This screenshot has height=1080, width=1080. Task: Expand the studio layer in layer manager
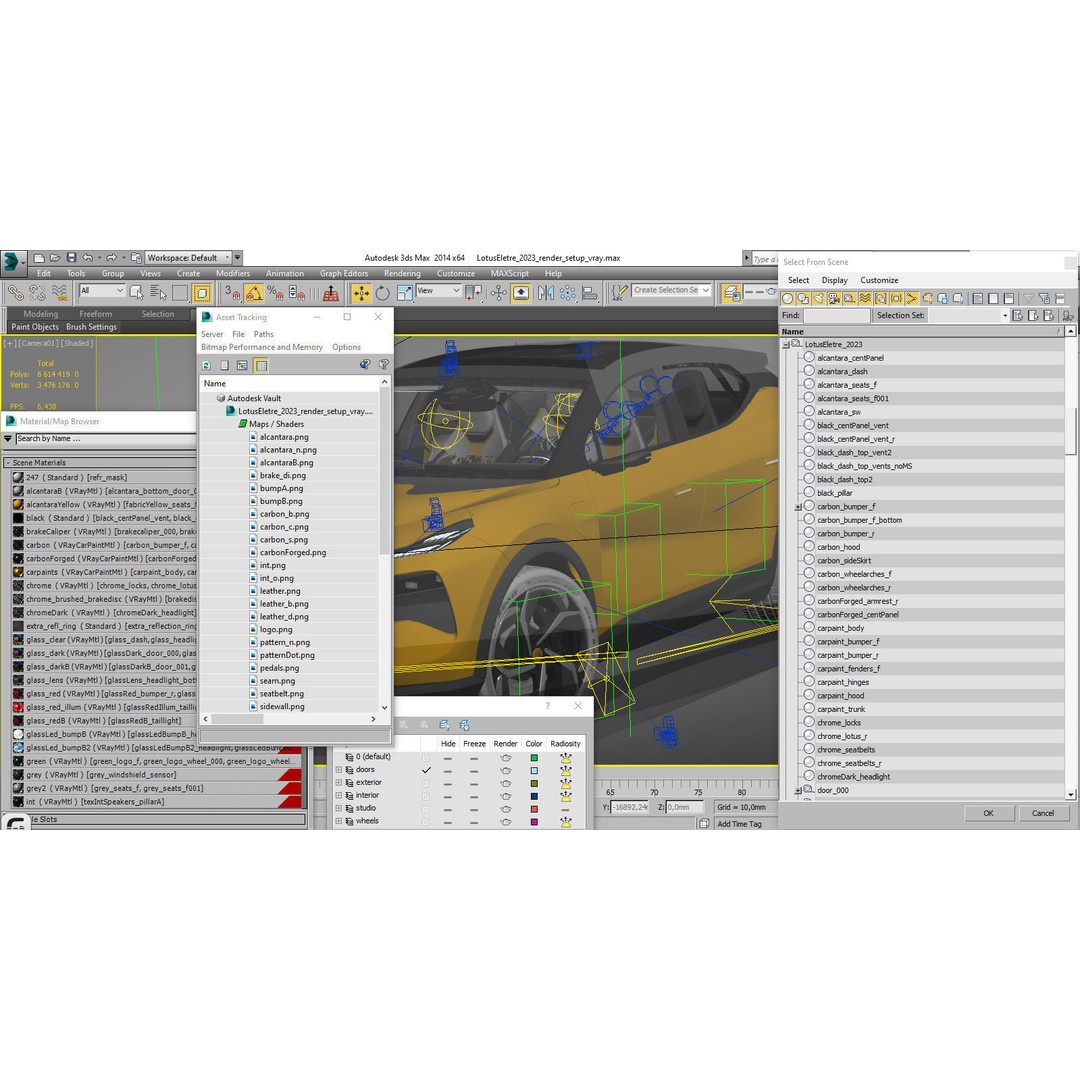(x=338, y=809)
